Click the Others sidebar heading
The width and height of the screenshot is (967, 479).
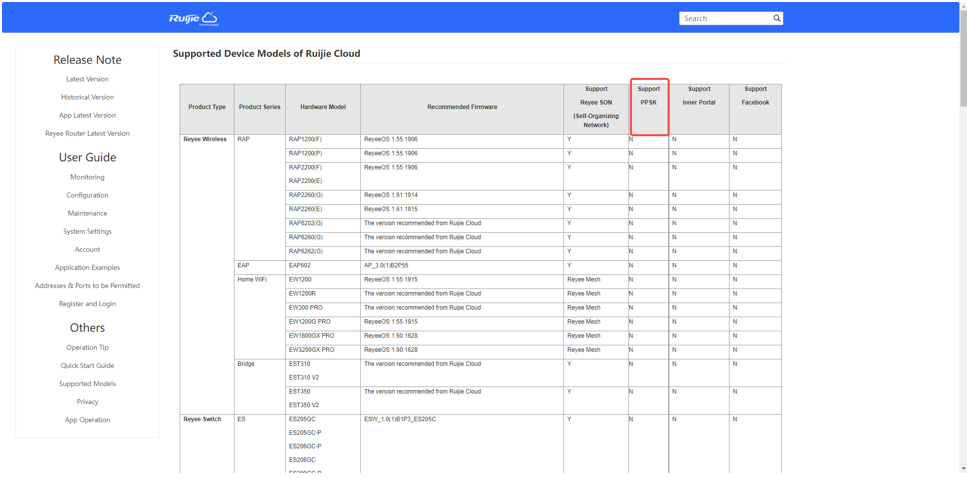click(88, 327)
